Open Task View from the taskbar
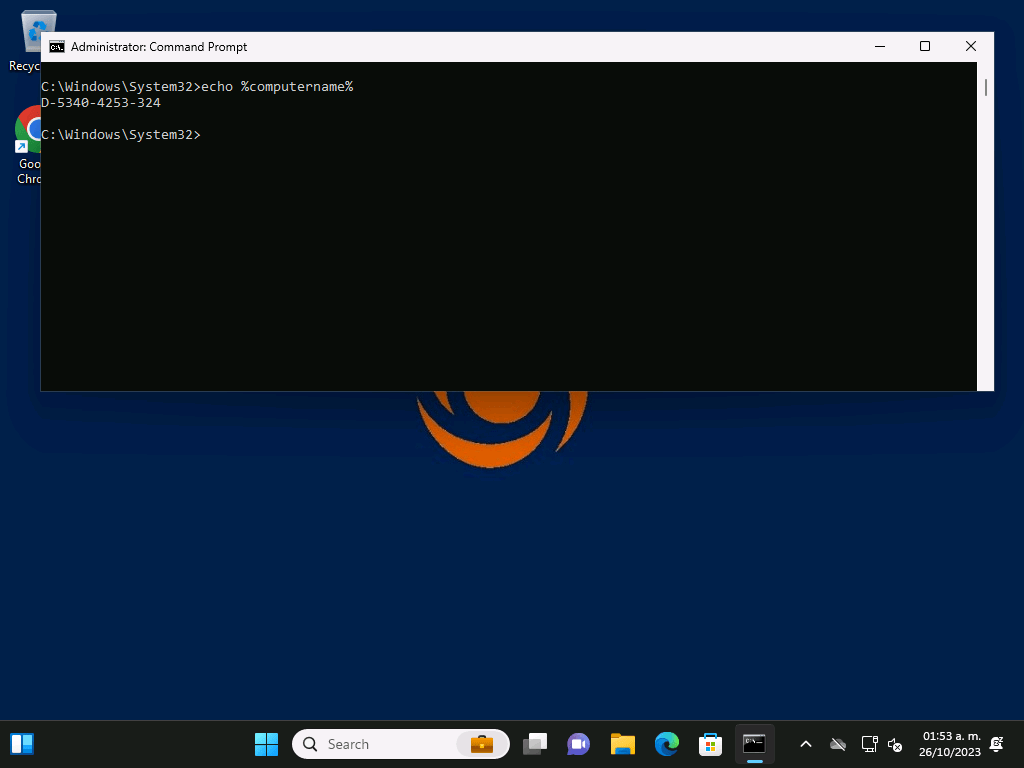The image size is (1024, 768). click(535, 744)
